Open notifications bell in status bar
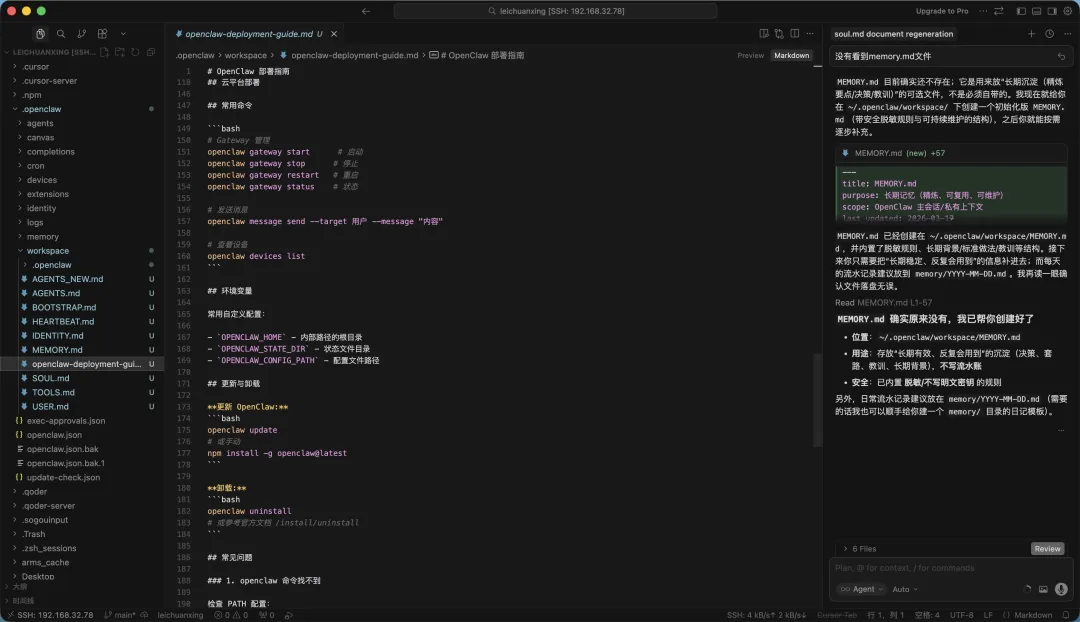The width and height of the screenshot is (1080, 622). [x=1066, y=615]
